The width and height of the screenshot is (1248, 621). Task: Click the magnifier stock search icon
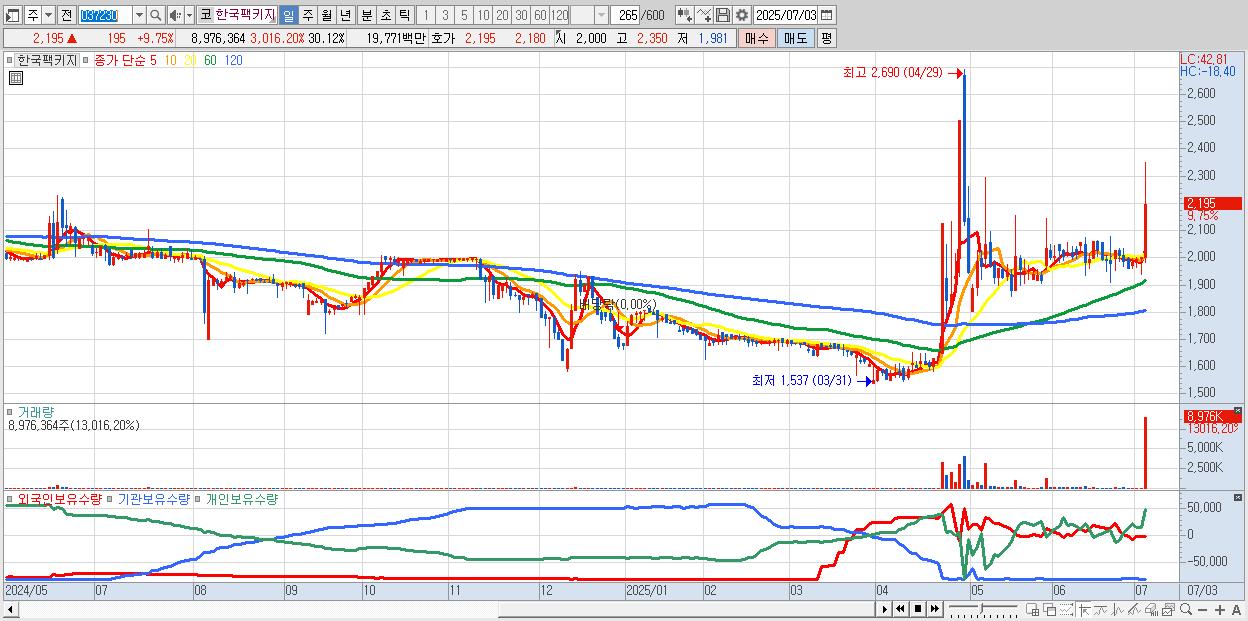[156, 15]
